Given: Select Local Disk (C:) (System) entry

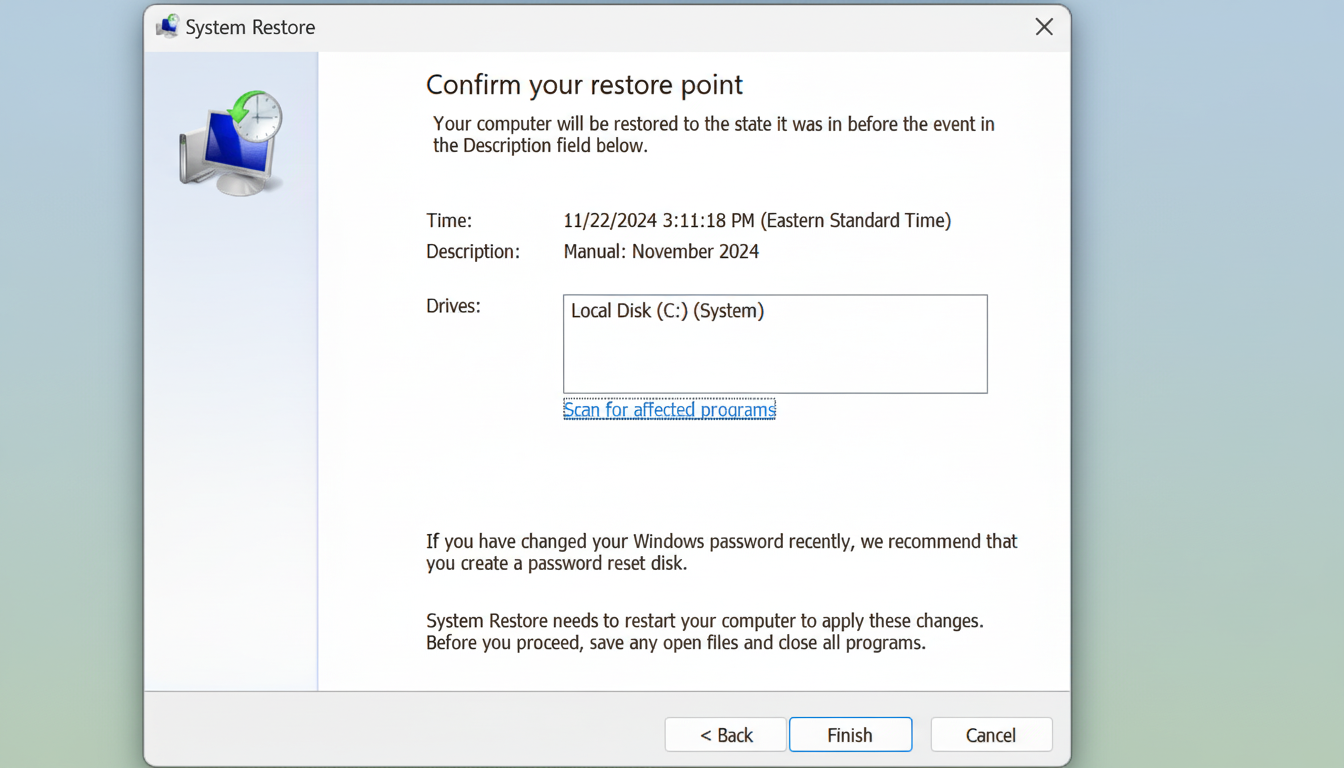Looking at the screenshot, I should point(667,311).
